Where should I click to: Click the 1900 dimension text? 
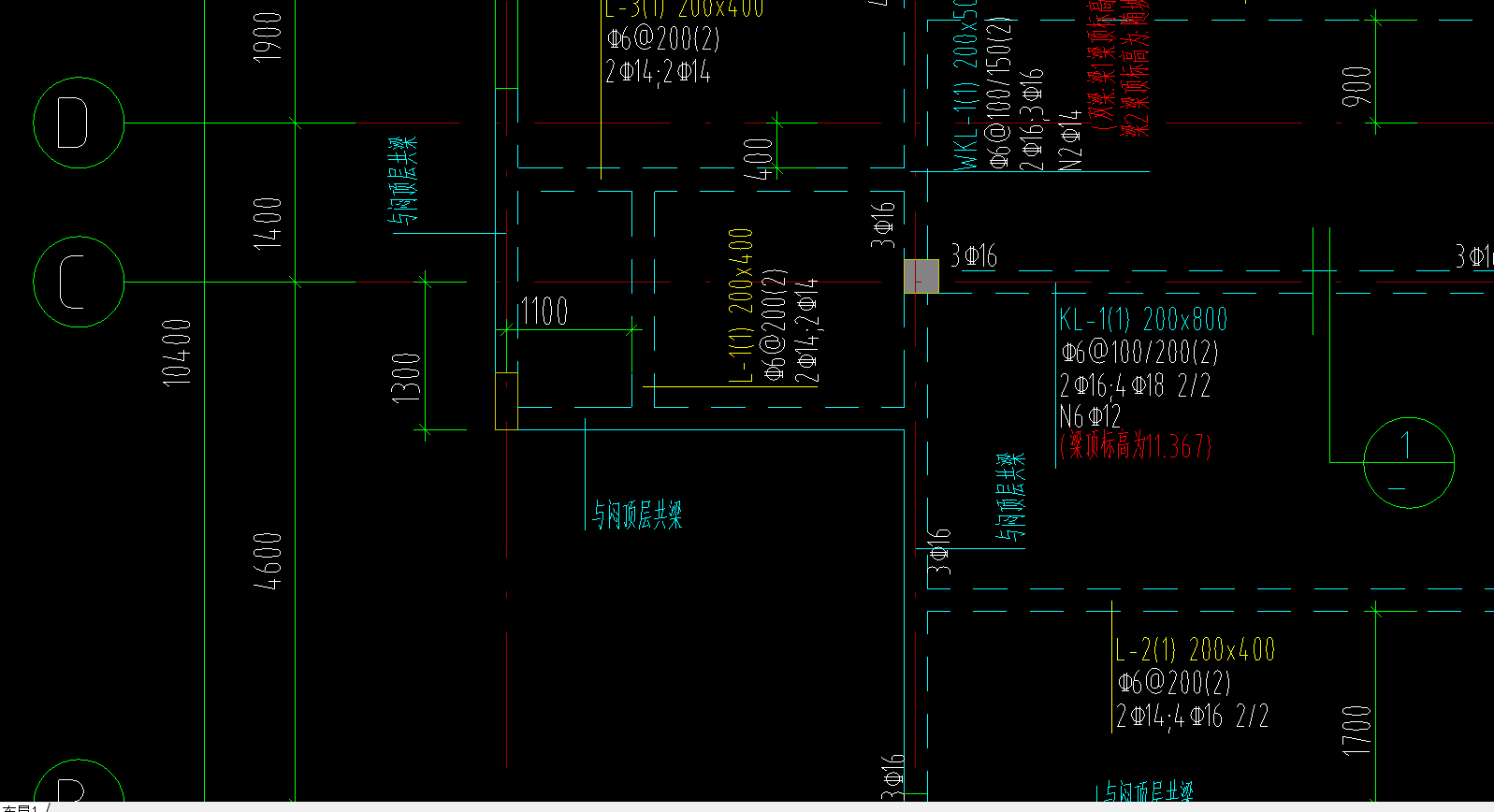click(268, 36)
